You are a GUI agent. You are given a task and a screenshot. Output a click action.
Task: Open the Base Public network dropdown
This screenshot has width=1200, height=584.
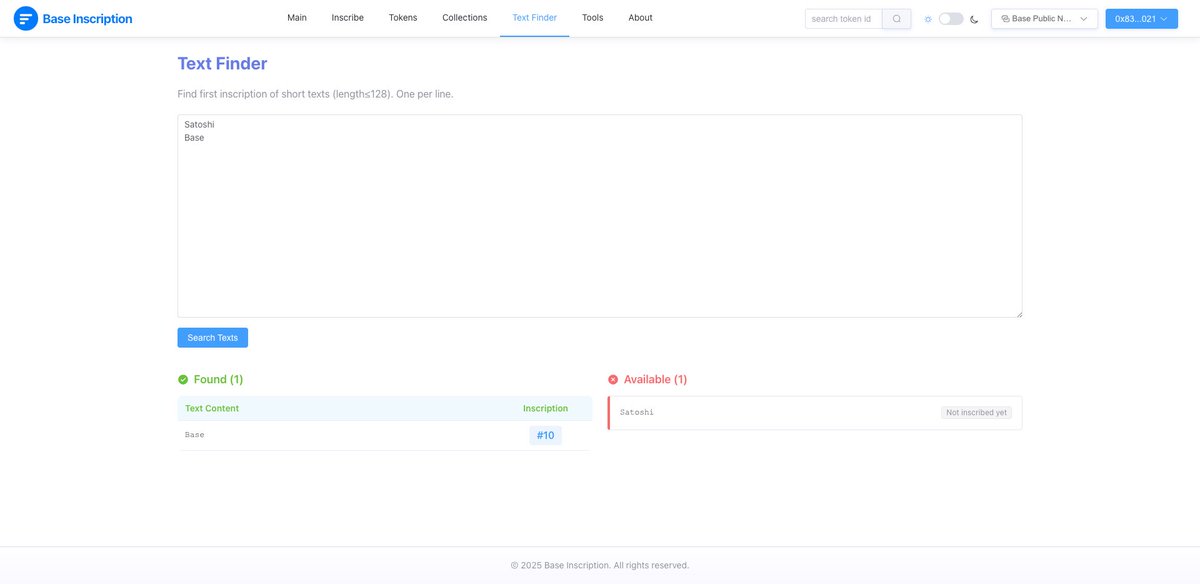coord(1044,19)
